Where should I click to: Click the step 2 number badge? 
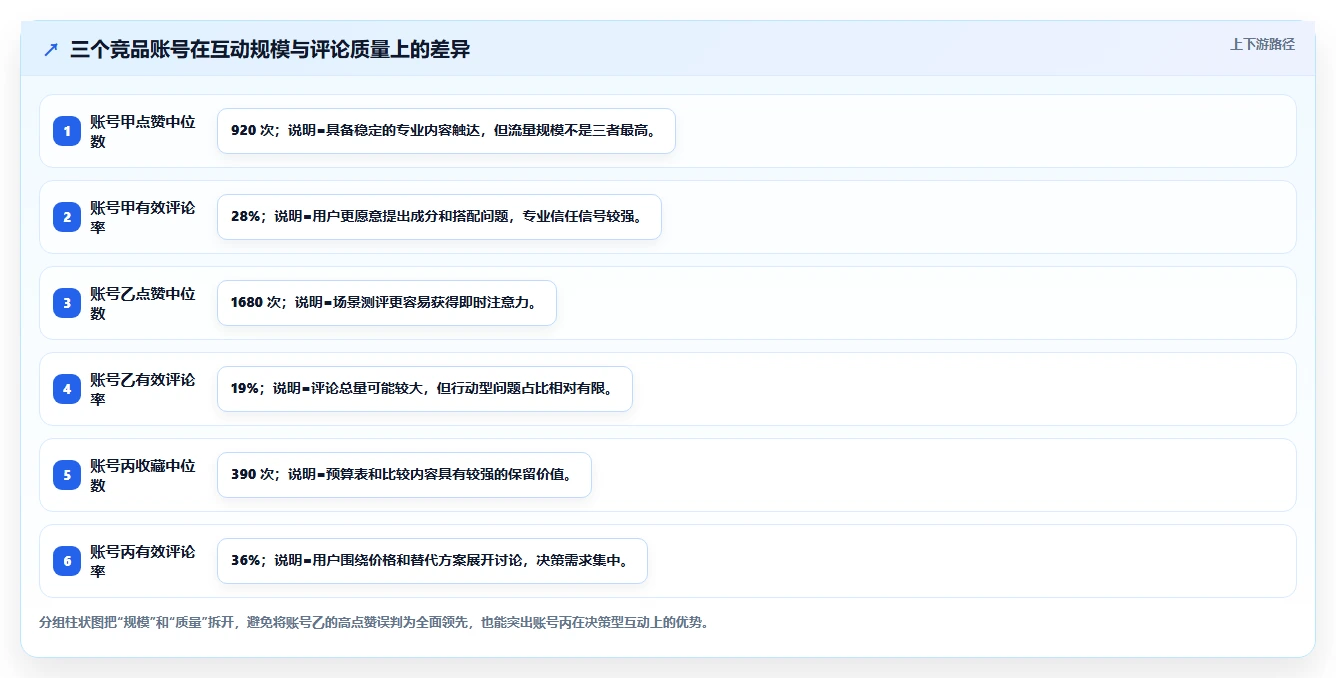tap(67, 217)
